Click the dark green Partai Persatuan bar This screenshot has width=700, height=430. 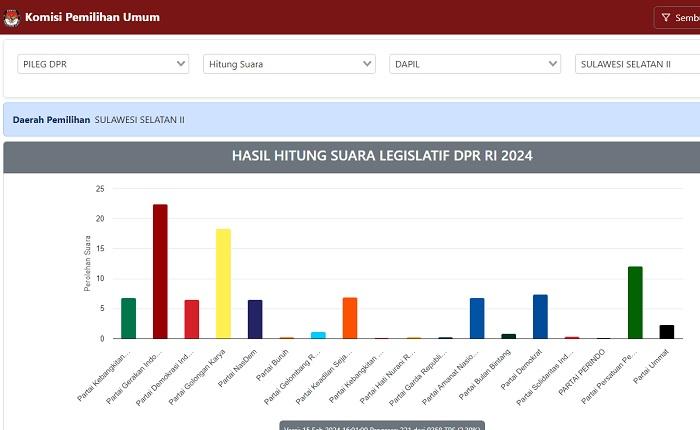(635, 302)
